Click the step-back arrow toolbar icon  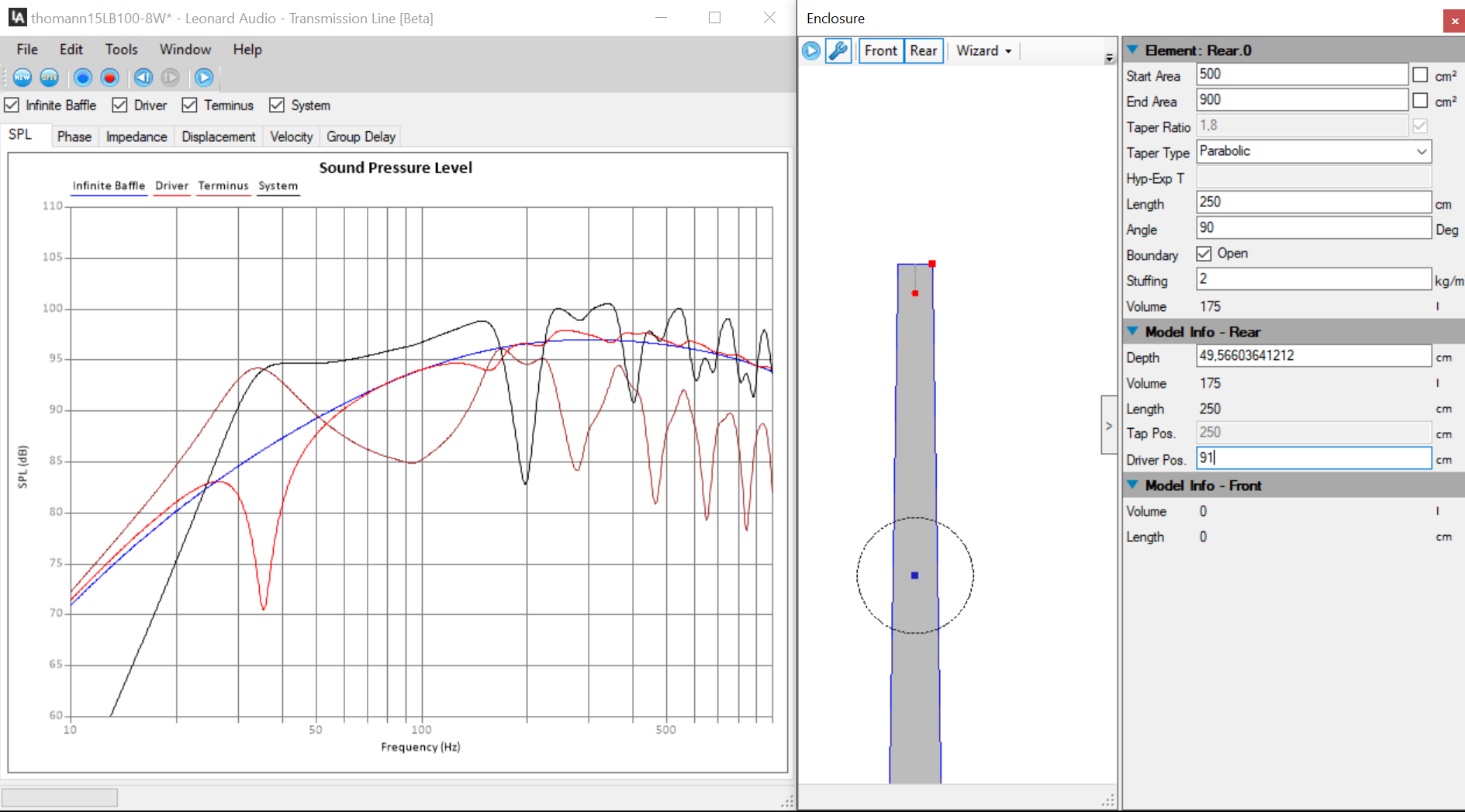click(143, 78)
